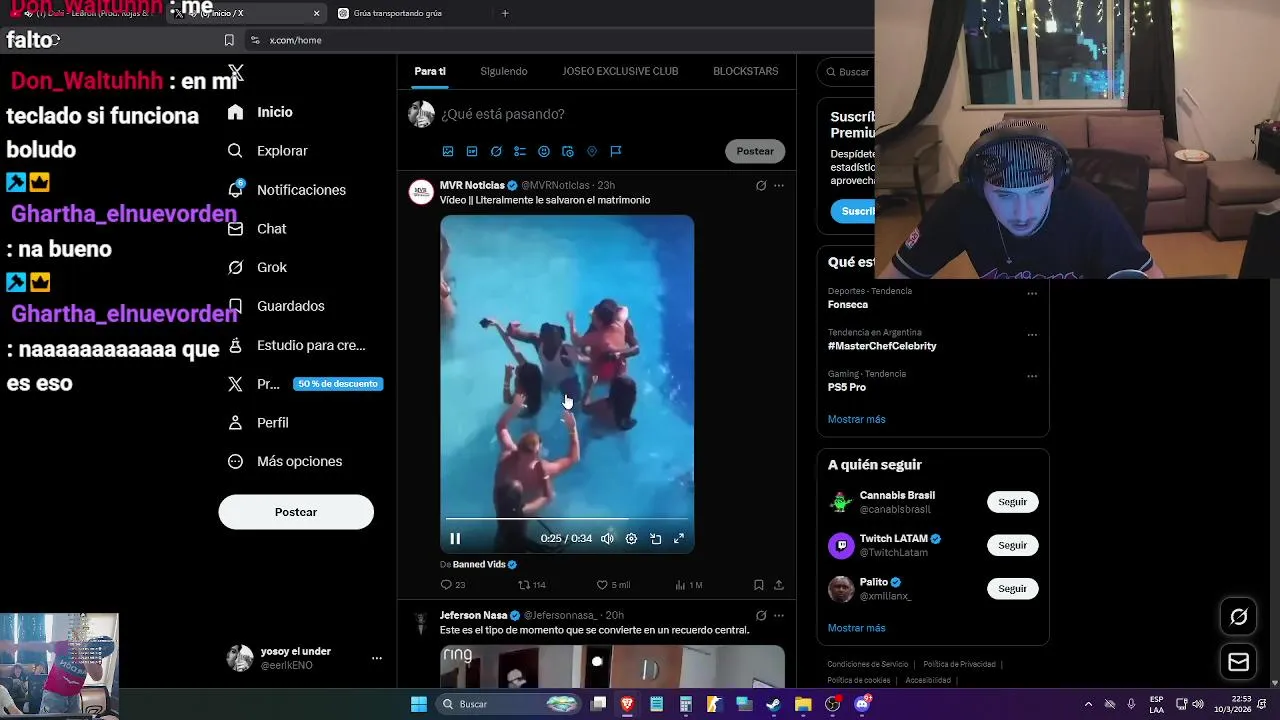Reply to the MVR Noticias post
Screen dimensions: 1280x720
[453, 585]
